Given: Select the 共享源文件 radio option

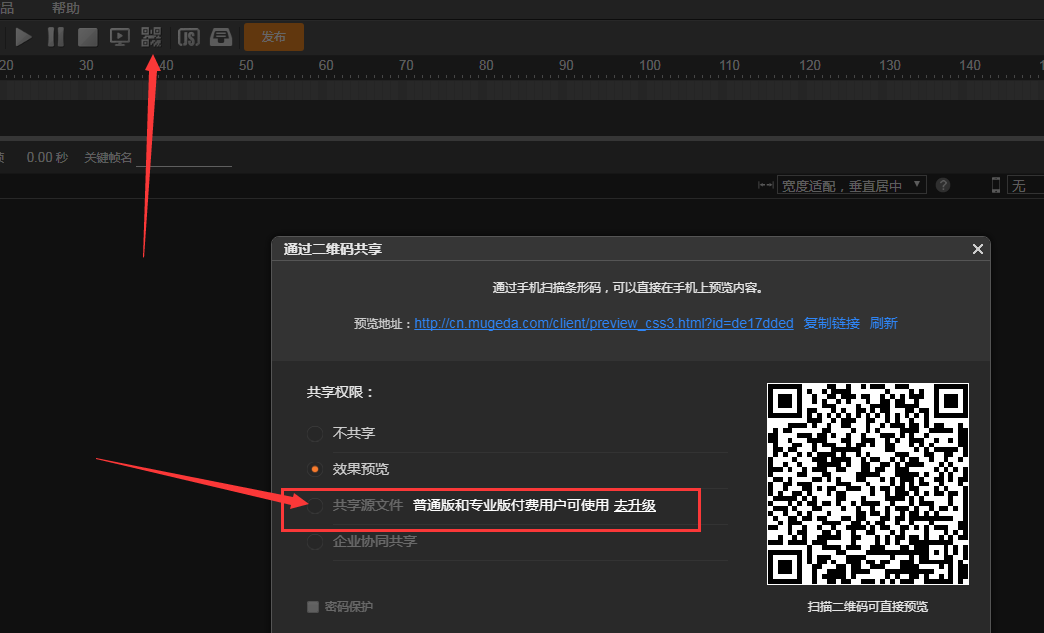Looking at the screenshot, I should click(x=315, y=506).
